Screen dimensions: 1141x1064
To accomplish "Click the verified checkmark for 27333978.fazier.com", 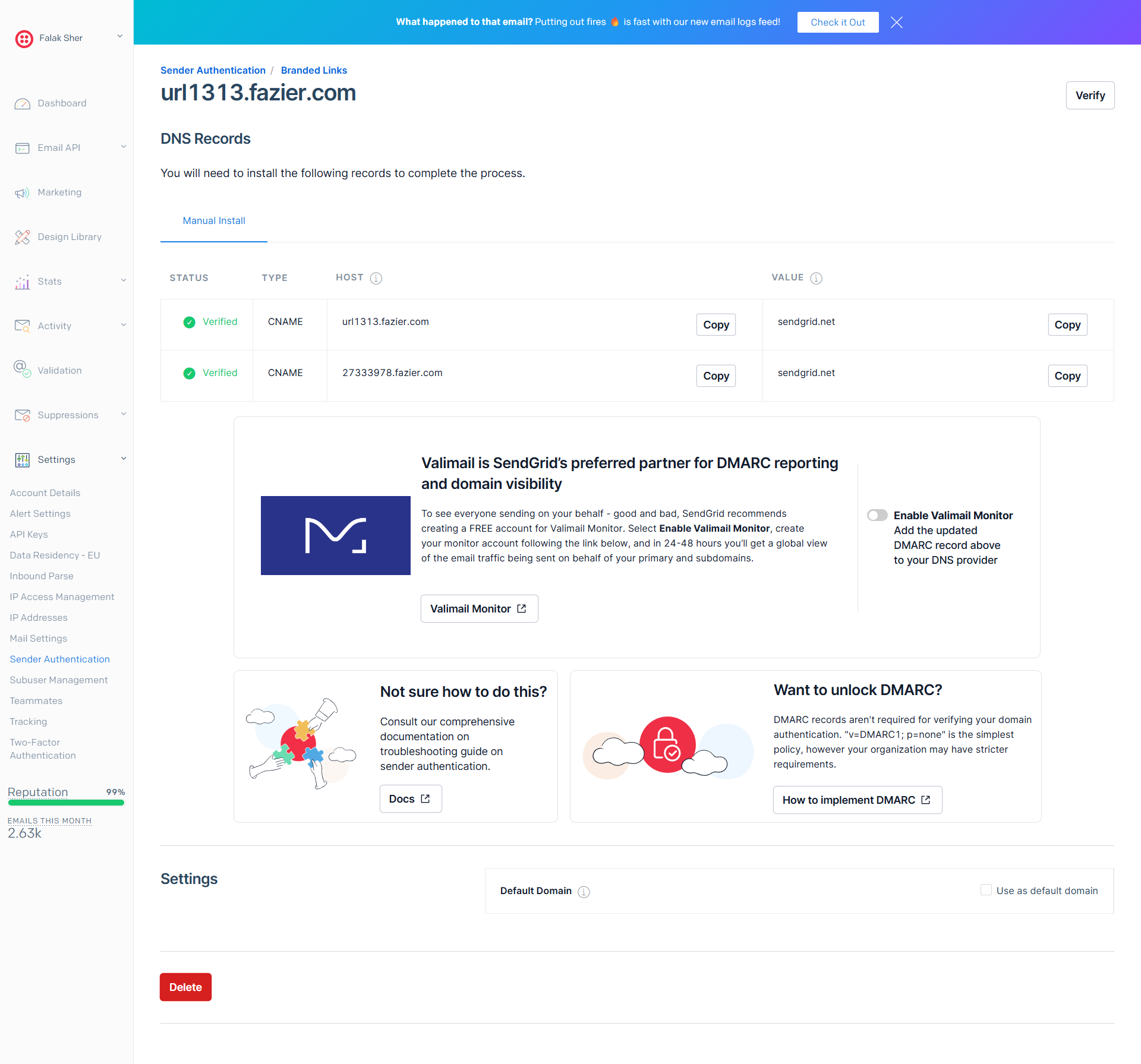I will pyautogui.click(x=190, y=373).
